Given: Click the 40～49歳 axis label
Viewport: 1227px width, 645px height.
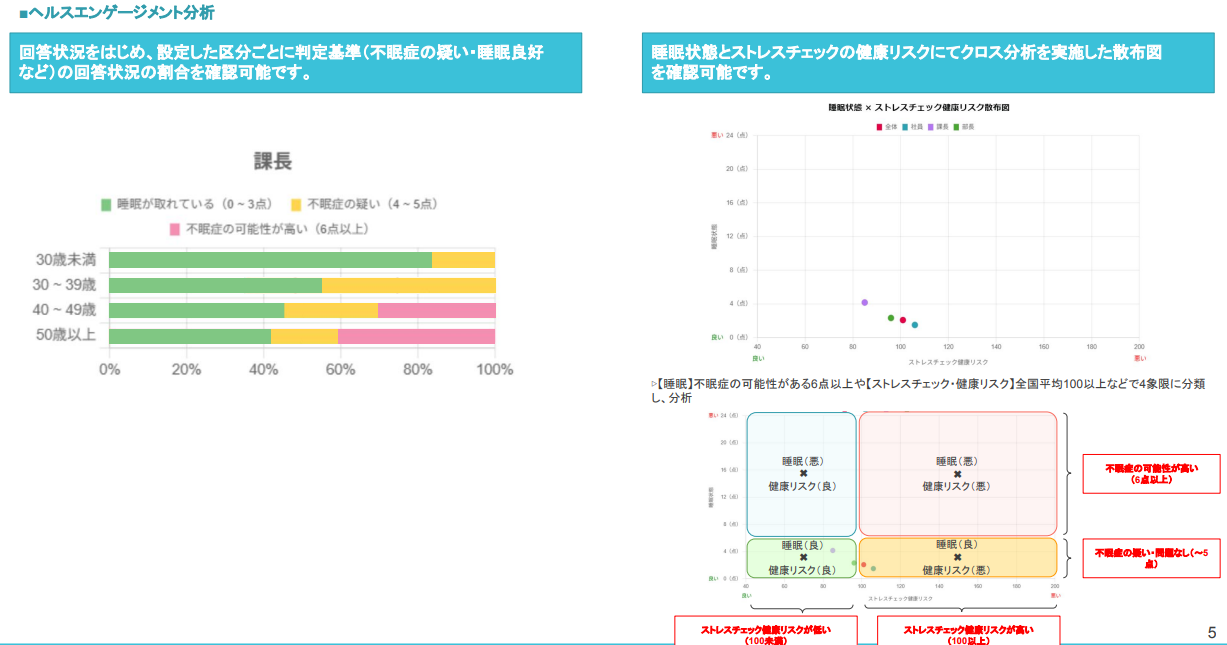Looking at the screenshot, I should tap(65, 310).
